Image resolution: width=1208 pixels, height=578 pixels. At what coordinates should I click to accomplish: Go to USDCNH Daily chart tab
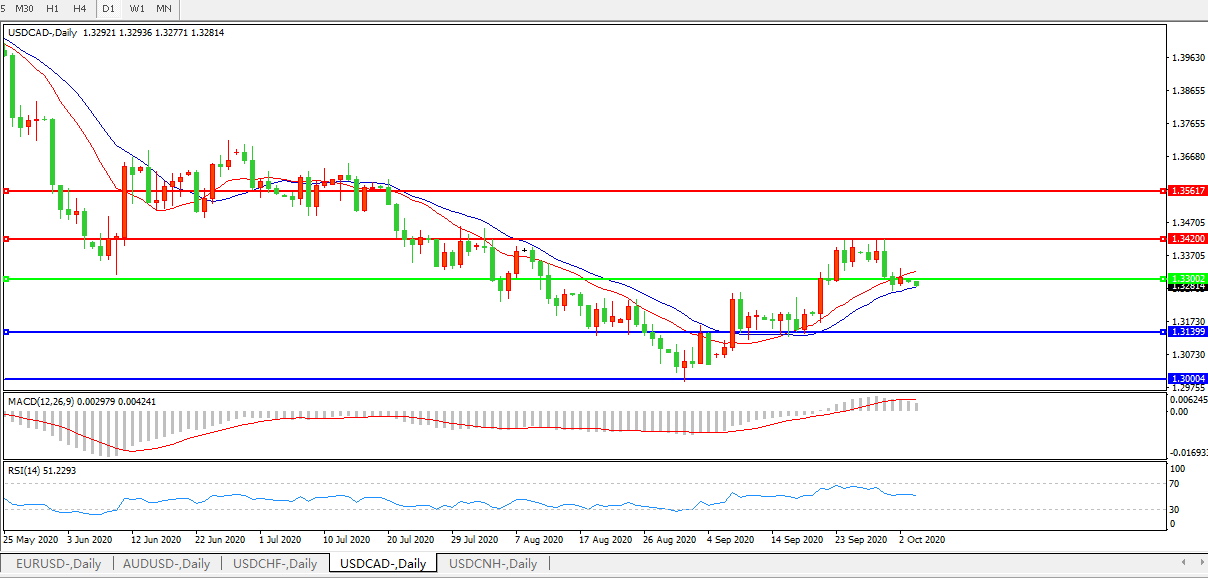pos(492,563)
